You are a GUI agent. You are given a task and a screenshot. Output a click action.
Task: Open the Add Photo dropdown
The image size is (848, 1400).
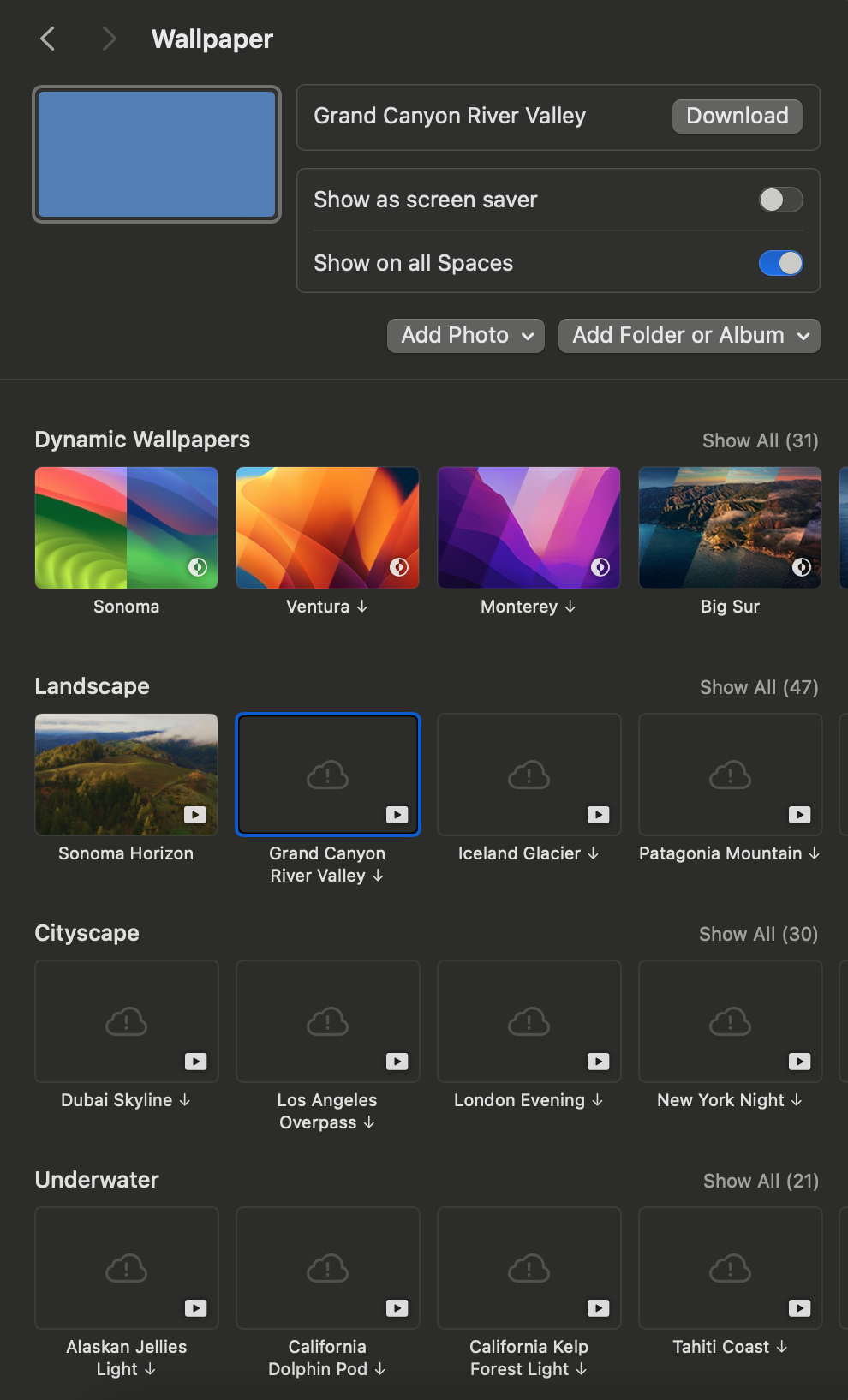[x=467, y=336]
